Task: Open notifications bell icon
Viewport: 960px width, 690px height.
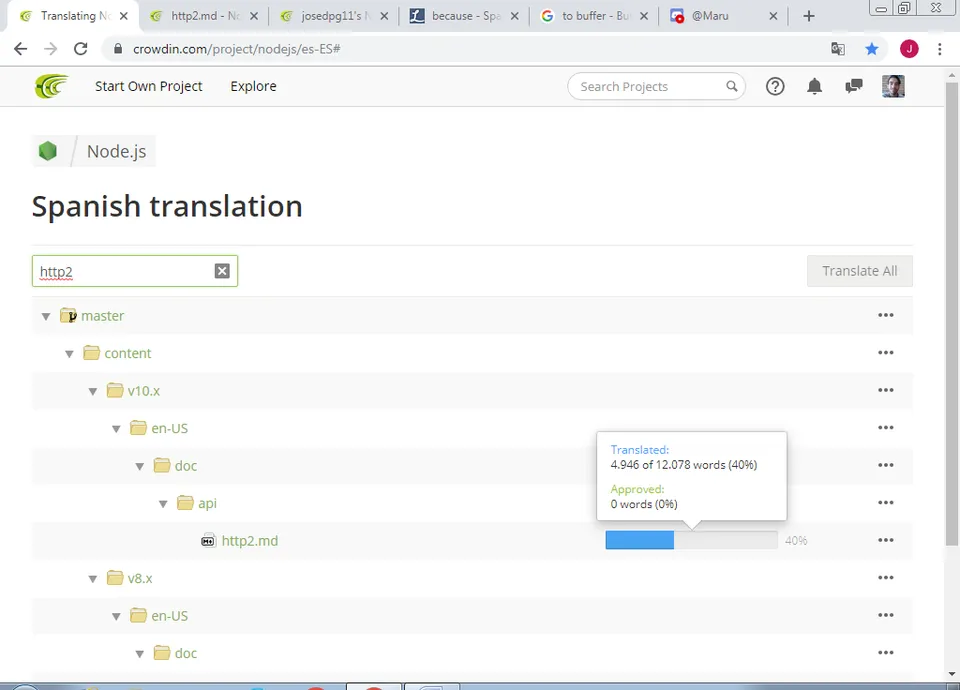Action: tap(814, 86)
